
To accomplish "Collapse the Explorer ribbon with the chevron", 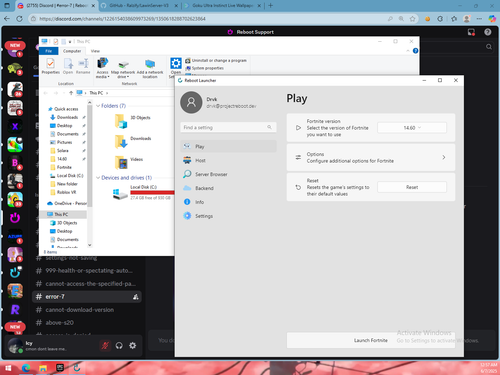I will 408,51.
